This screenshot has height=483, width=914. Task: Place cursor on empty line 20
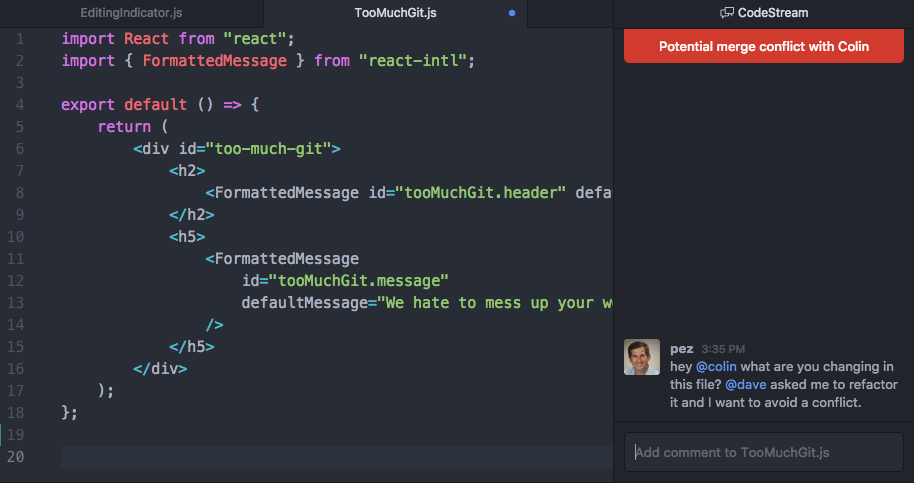coord(300,457)
